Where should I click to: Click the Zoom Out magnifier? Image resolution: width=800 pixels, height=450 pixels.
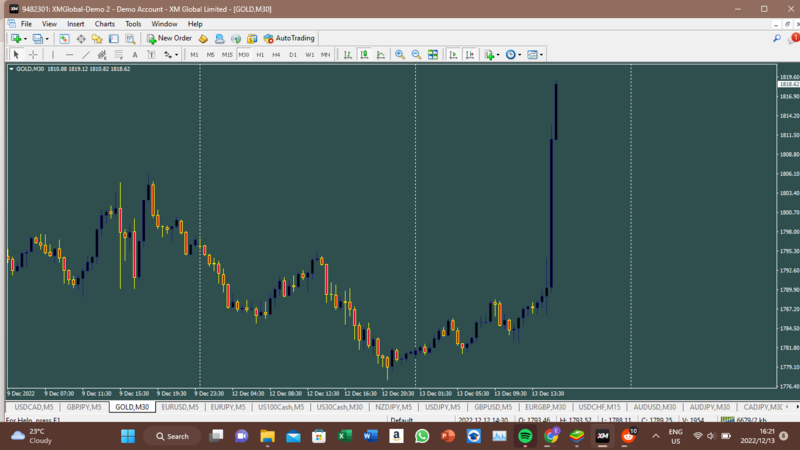416,55
